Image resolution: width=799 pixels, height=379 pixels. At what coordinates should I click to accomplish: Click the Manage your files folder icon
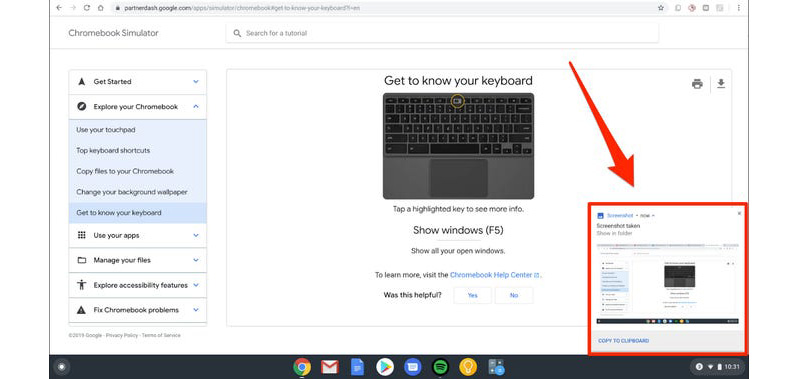click(x=82, y=260)
